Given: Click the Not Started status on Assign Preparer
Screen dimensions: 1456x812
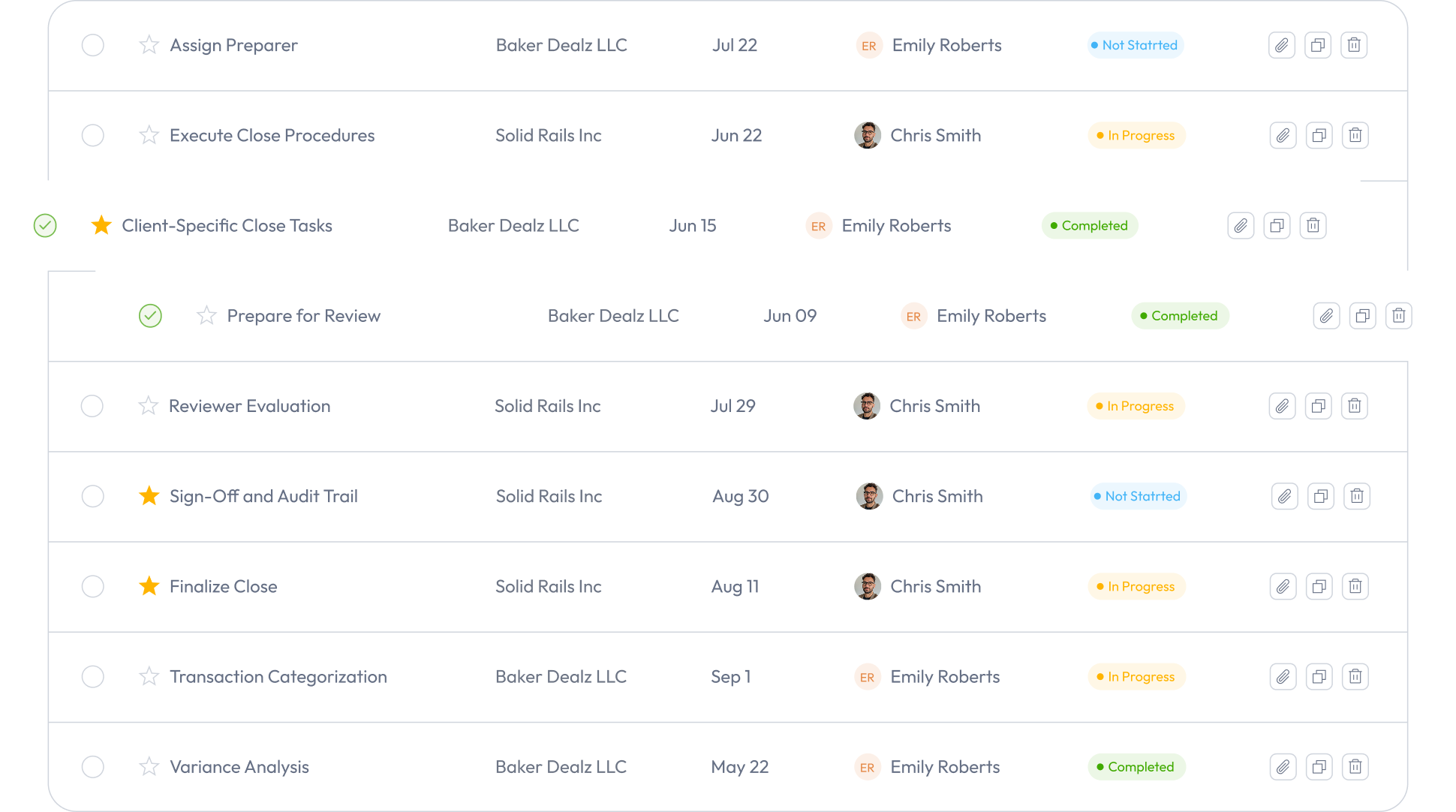Looking at the screenshot, I should point(1135,45).
